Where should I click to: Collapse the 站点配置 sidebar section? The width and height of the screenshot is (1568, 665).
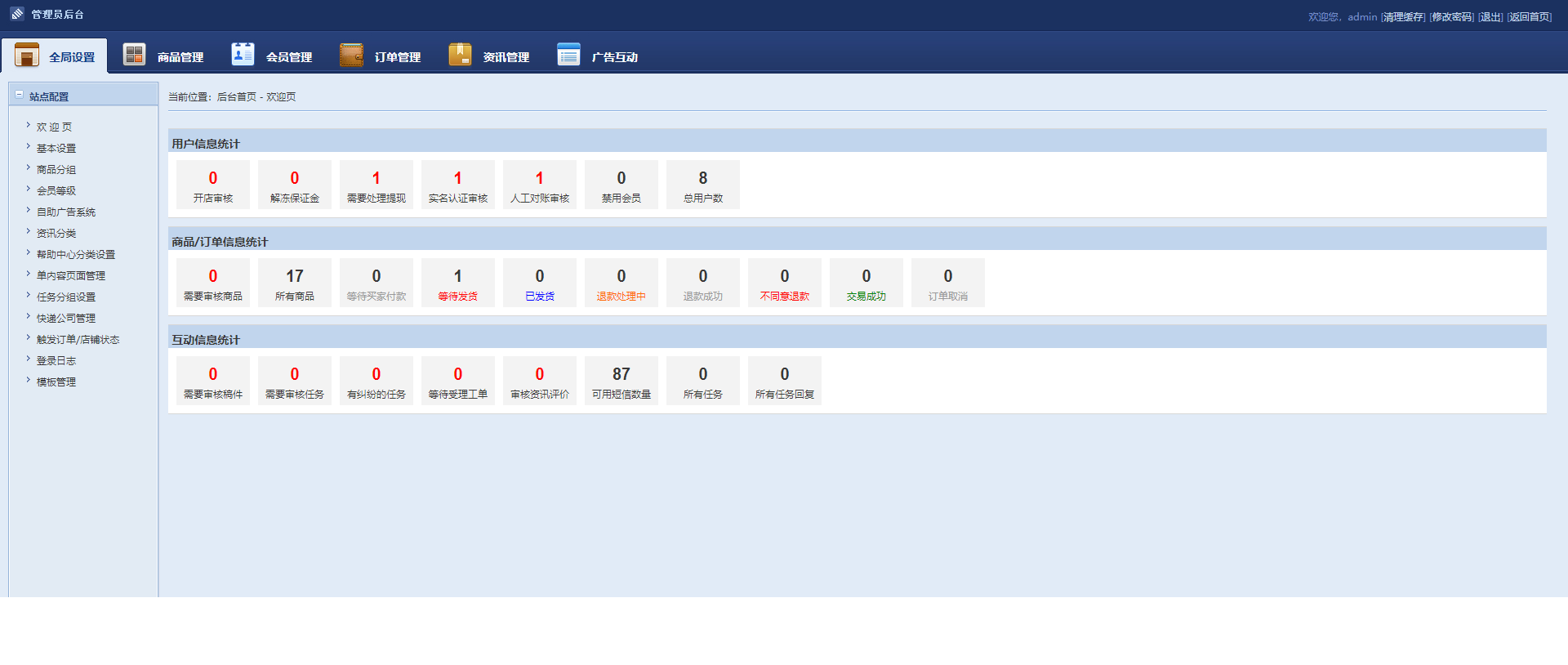(x=20, y=95)
